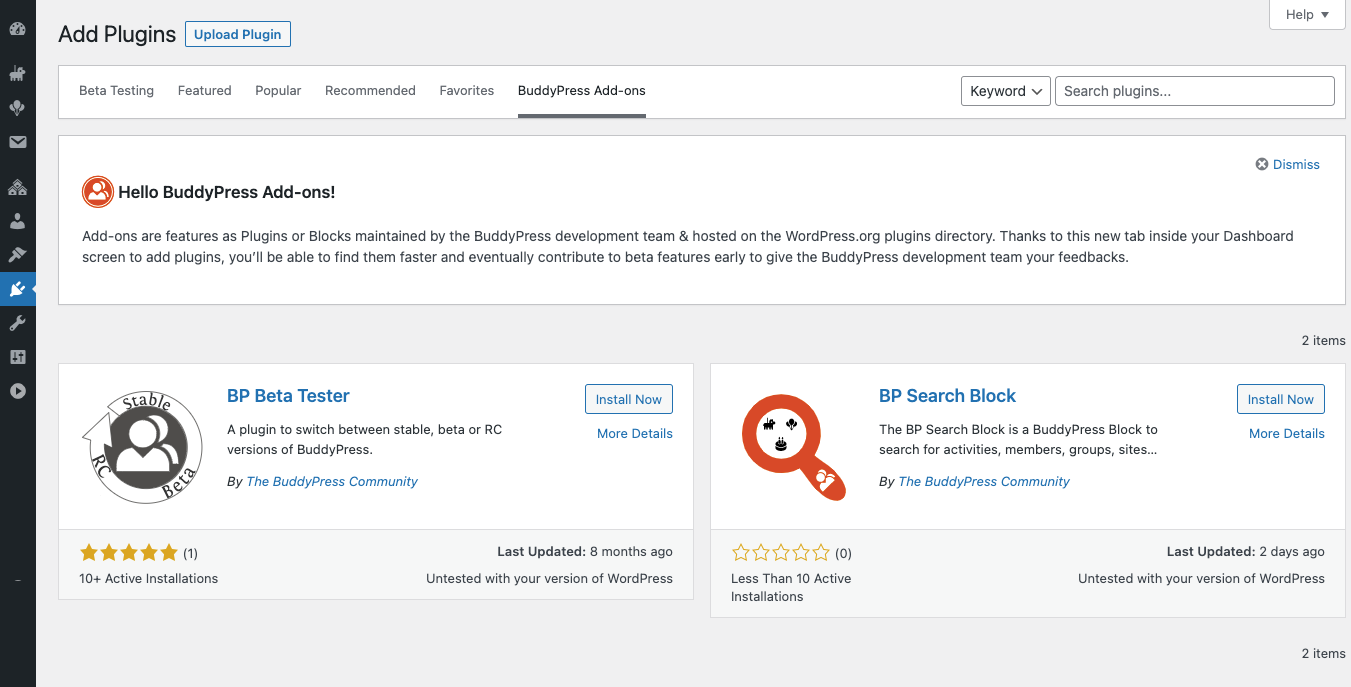Image resolution: width=1351 pixels, height=687 pixels.
Task: Click the balloons icon in admin sidebar
Action: click(17, 108)
